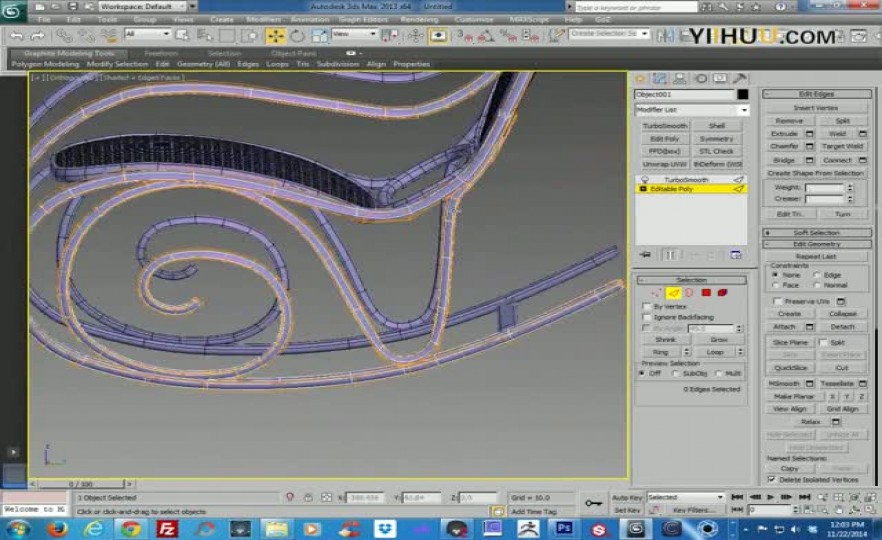Open the Loops ribbon panel
The height and width of the screenshot is (540, 882).
coord(277,64)
